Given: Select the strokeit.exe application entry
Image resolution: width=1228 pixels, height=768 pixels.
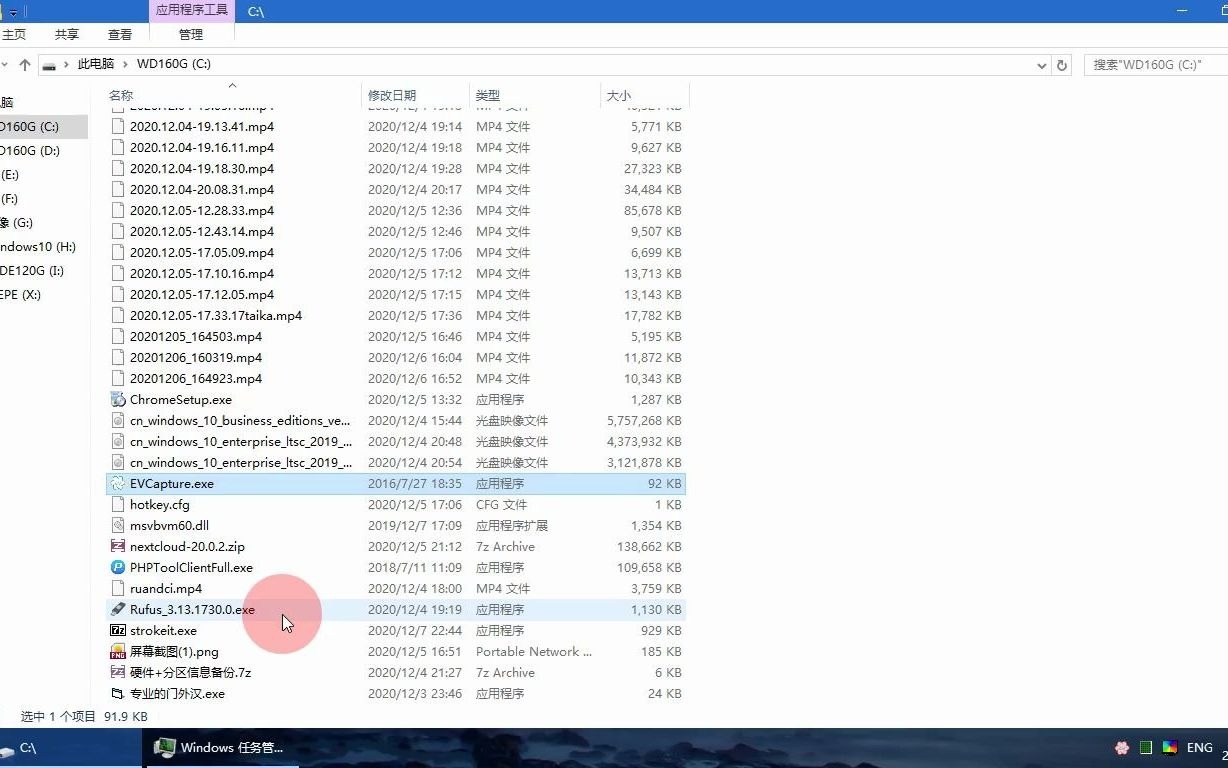Looking at the screenshot, I should [x=165, y=630].
